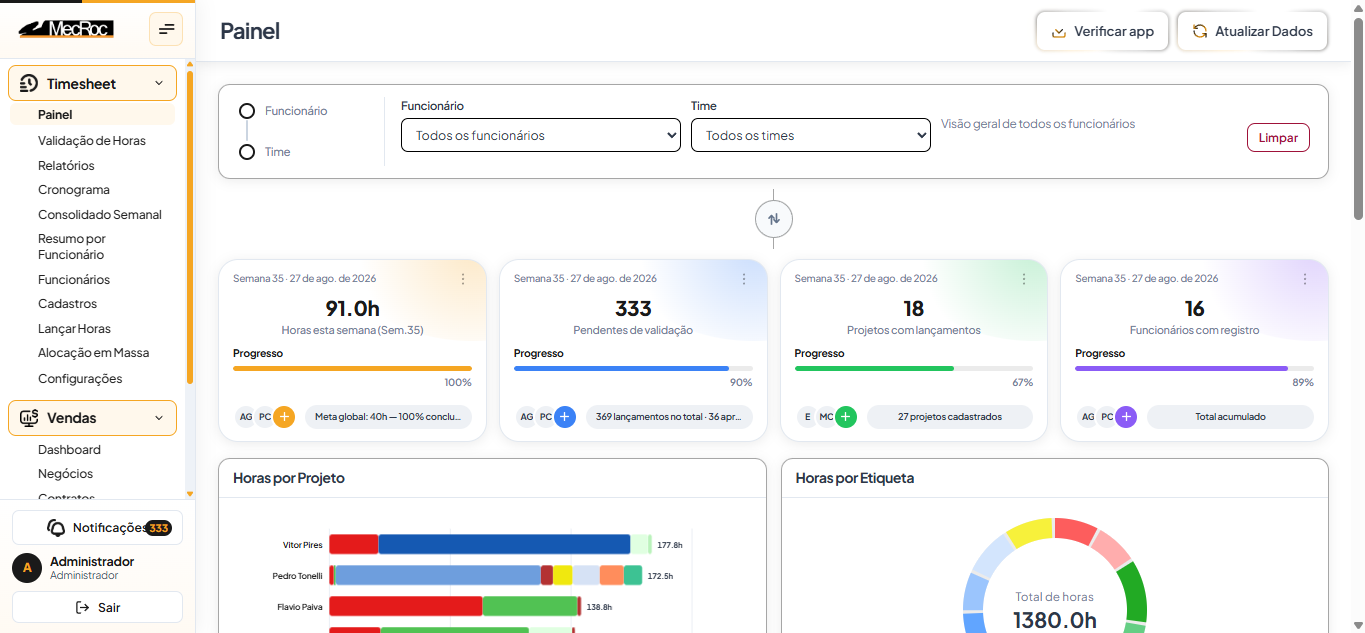
Task: Click Vitor Pires blue bar segment
Action: pyautogui.click(x=504, y=544)
